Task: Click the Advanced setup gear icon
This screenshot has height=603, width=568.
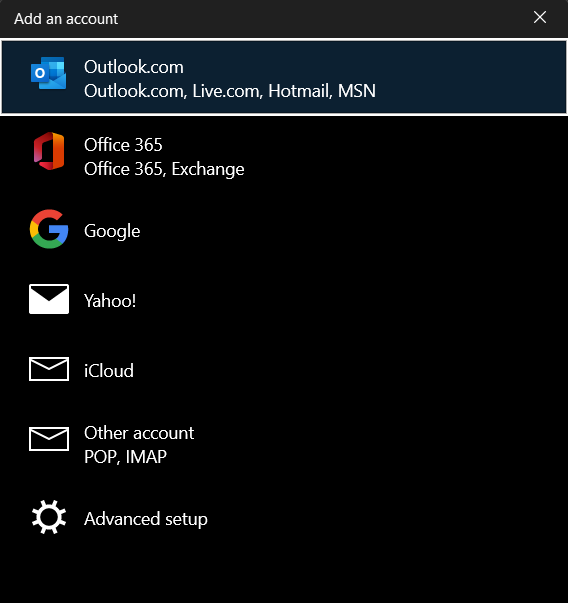Action: 49,517
